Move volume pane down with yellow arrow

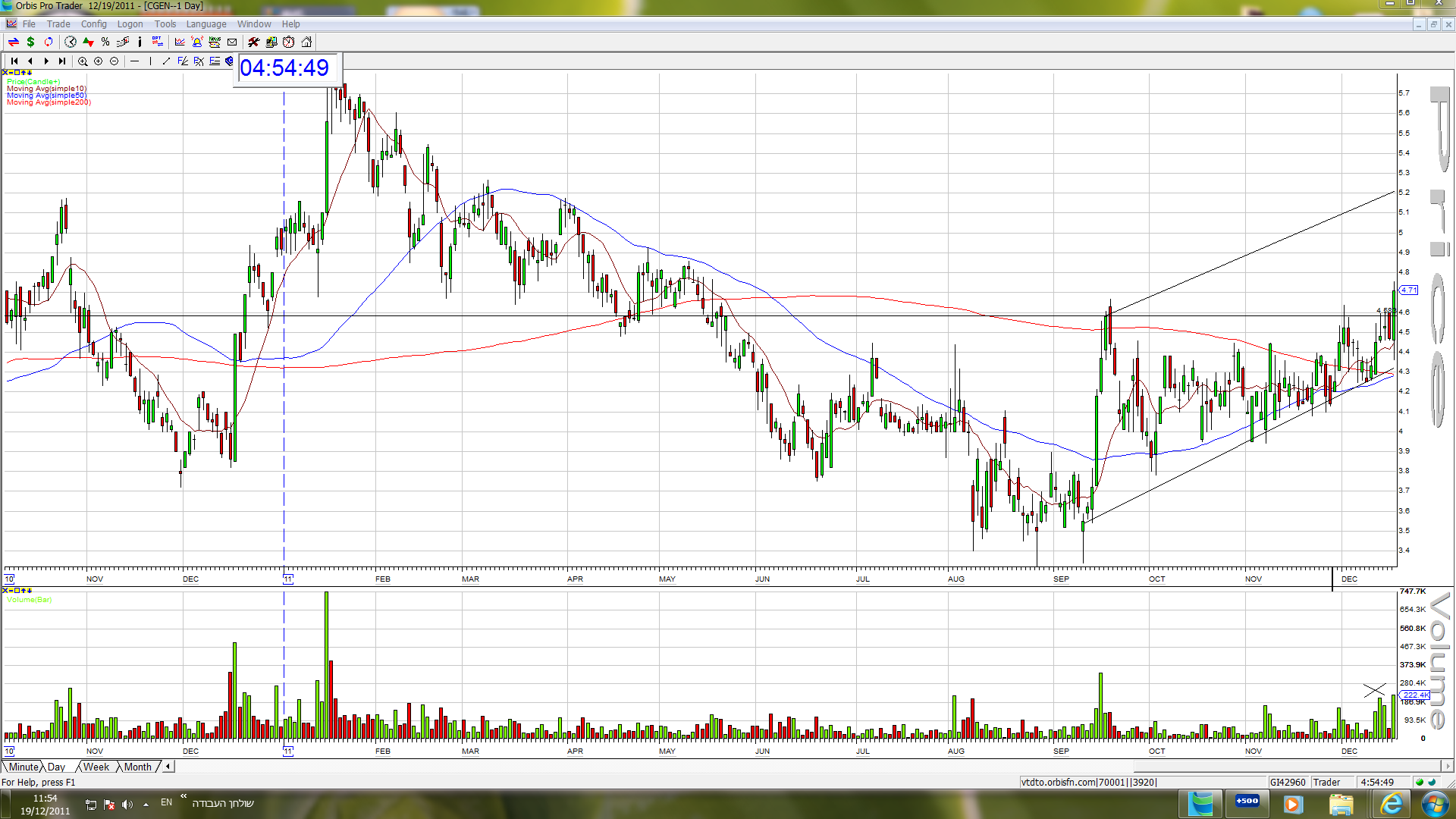(29, 591)
